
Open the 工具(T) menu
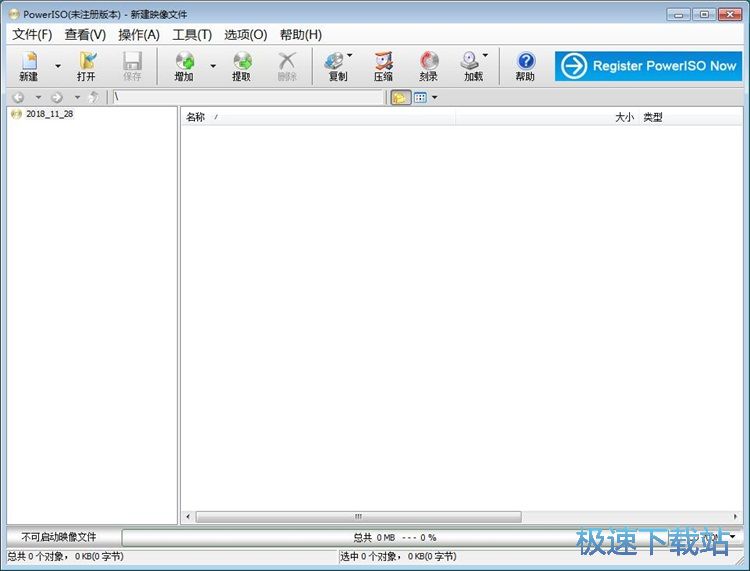192,34
